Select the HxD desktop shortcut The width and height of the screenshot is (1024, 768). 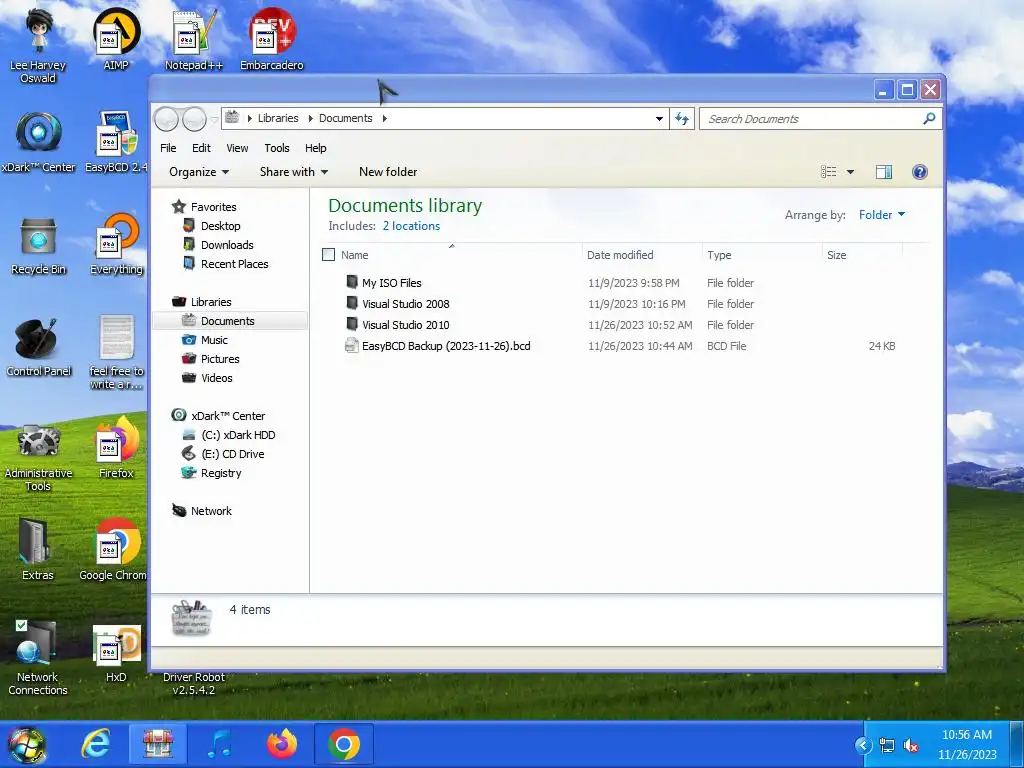[116, 653]
